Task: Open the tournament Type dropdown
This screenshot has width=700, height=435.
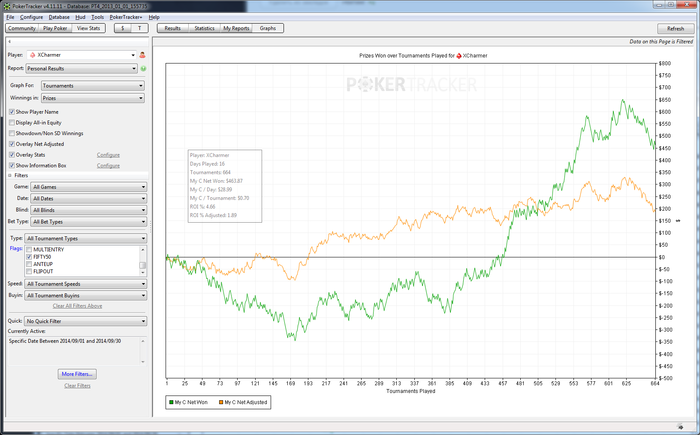Action: click(x=85, y=238)
